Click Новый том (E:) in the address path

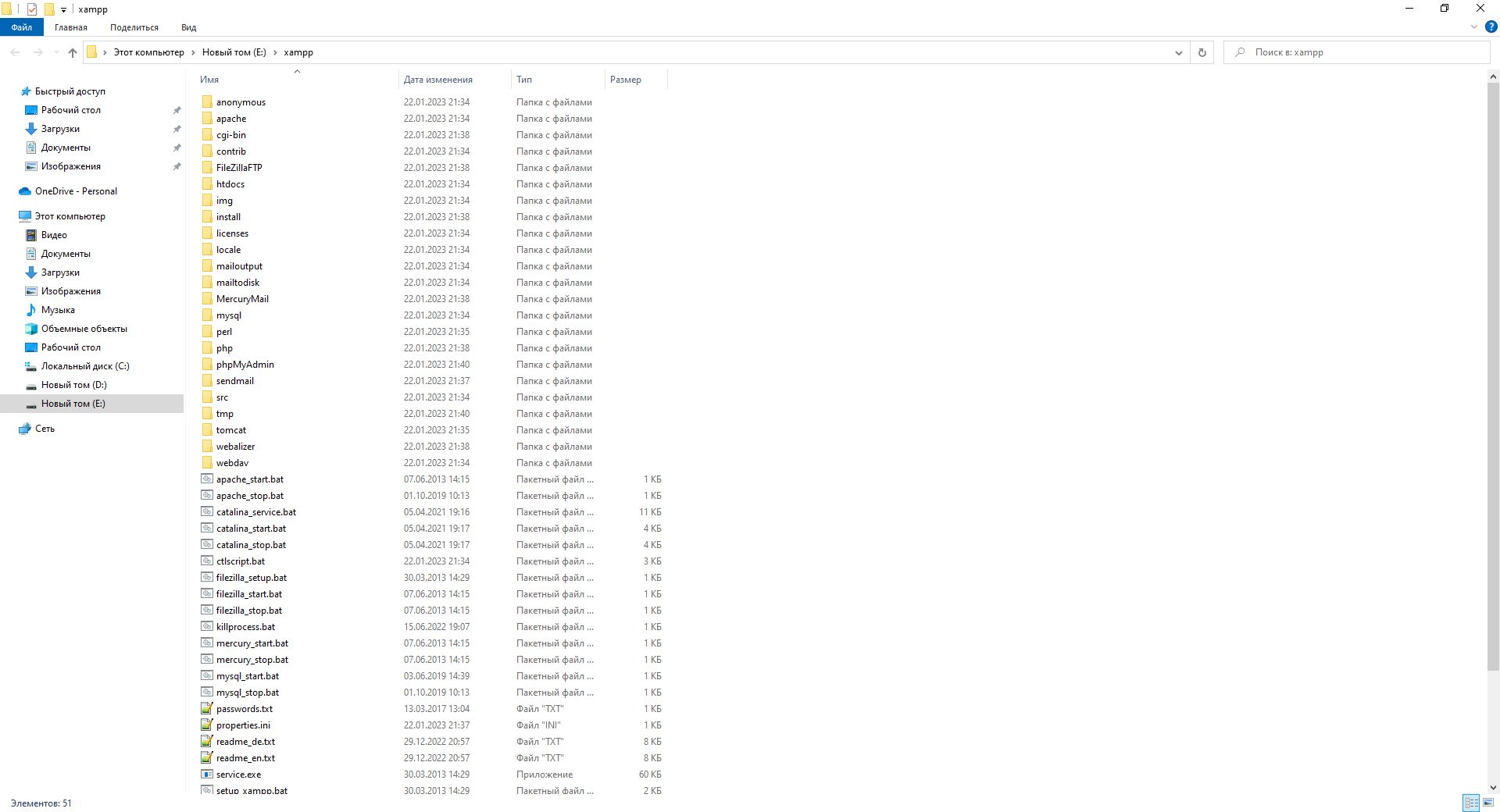tap(234, 52)
